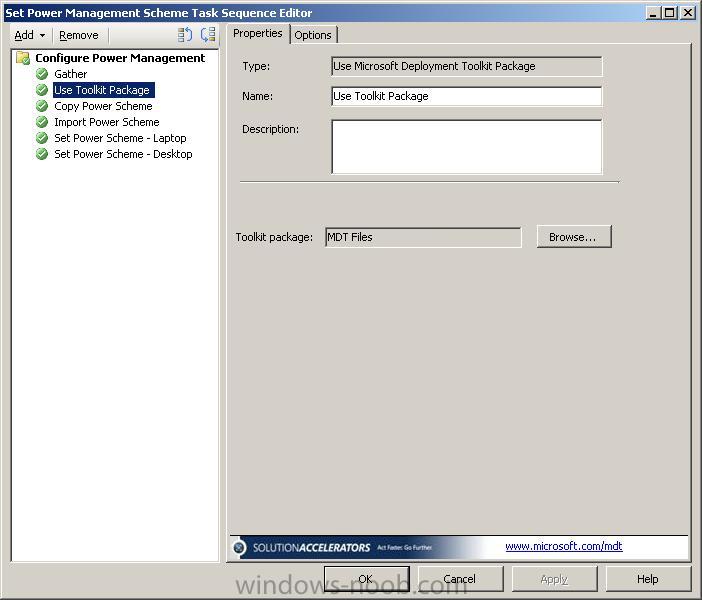Viewport: 702px width, 600px height.
Task: Click the move step up toolbar icon
Action: click(x=184, y=34)
